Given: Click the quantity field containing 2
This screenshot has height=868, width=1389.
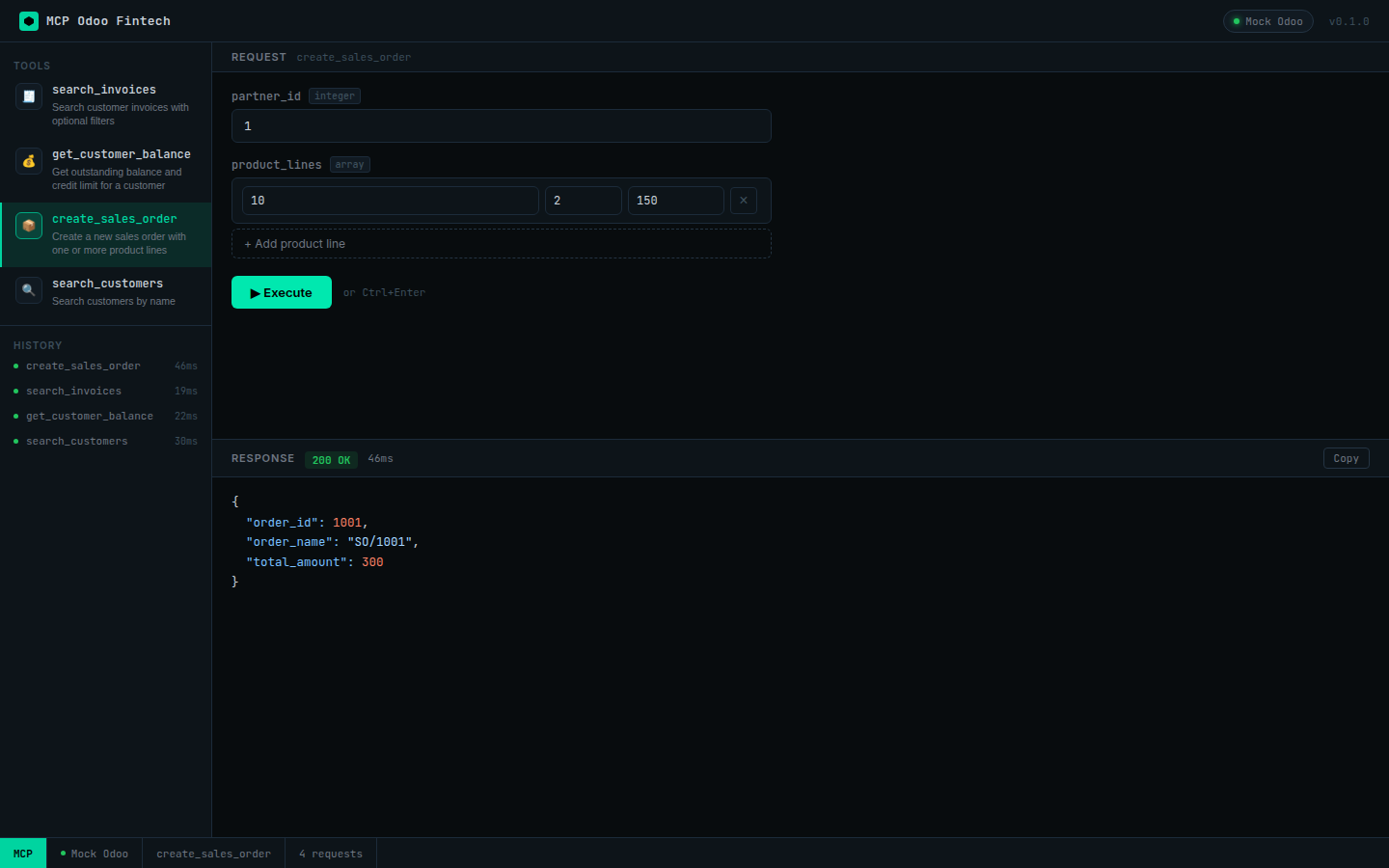Looking at the screenshot, I should click(584, 201).
